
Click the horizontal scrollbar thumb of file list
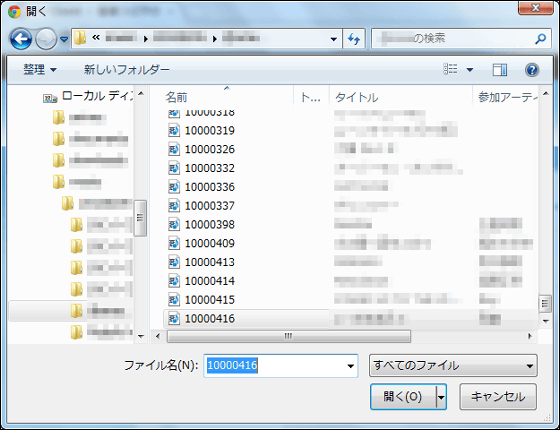[289, 336]
